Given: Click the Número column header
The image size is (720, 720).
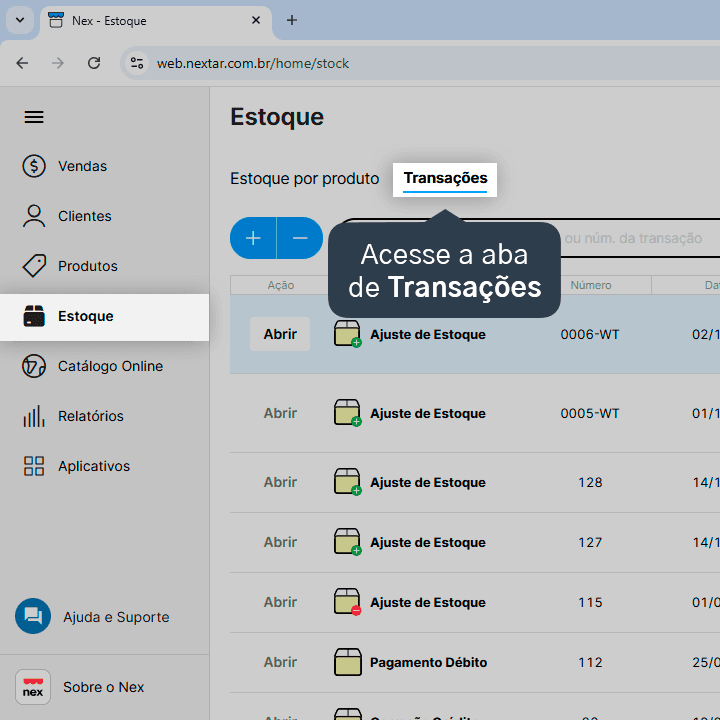Looking at the screenshot, I should (591, 285).
